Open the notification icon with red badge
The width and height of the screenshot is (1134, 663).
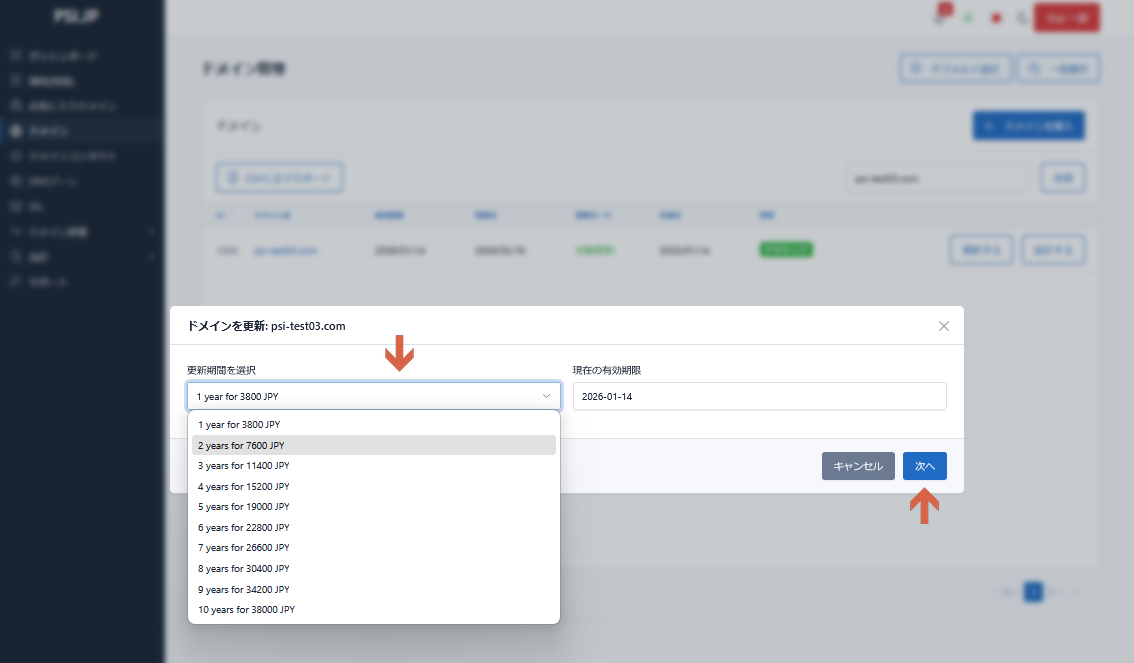[x=940, y=17]
